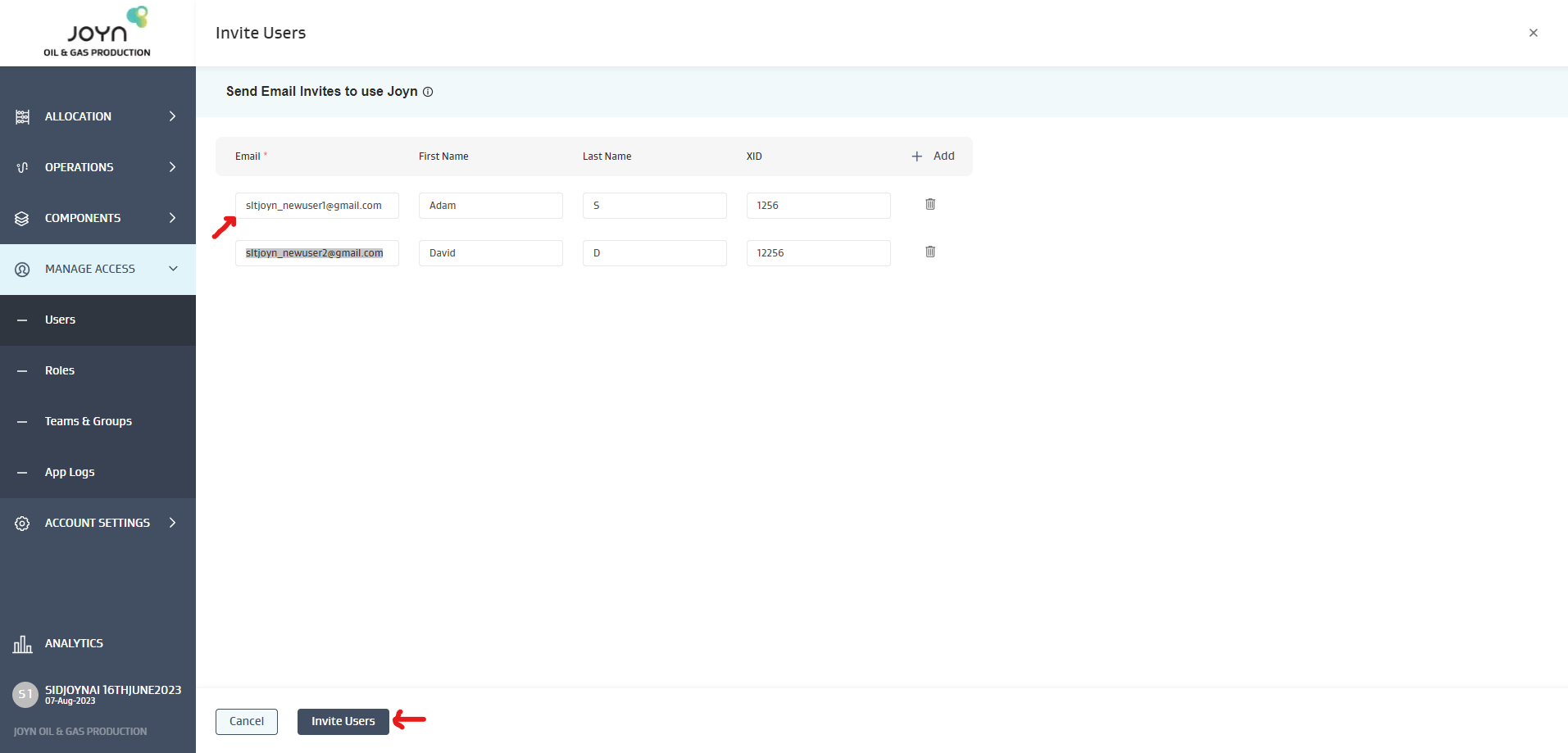Image resolution: width=1568 pixels, height=753 pixels.
Task: Click the Account Settings gear icon
Action: (x=22, y=524)
